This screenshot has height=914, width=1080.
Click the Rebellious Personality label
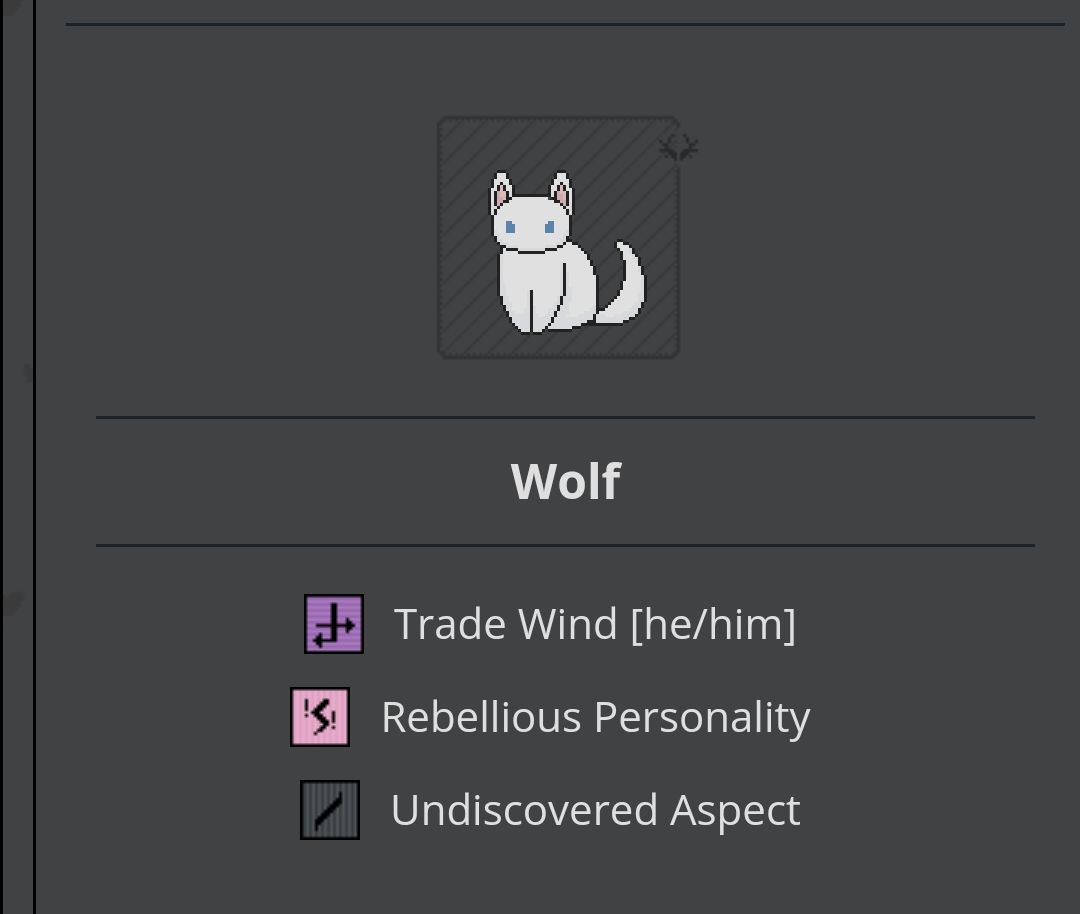596,717
